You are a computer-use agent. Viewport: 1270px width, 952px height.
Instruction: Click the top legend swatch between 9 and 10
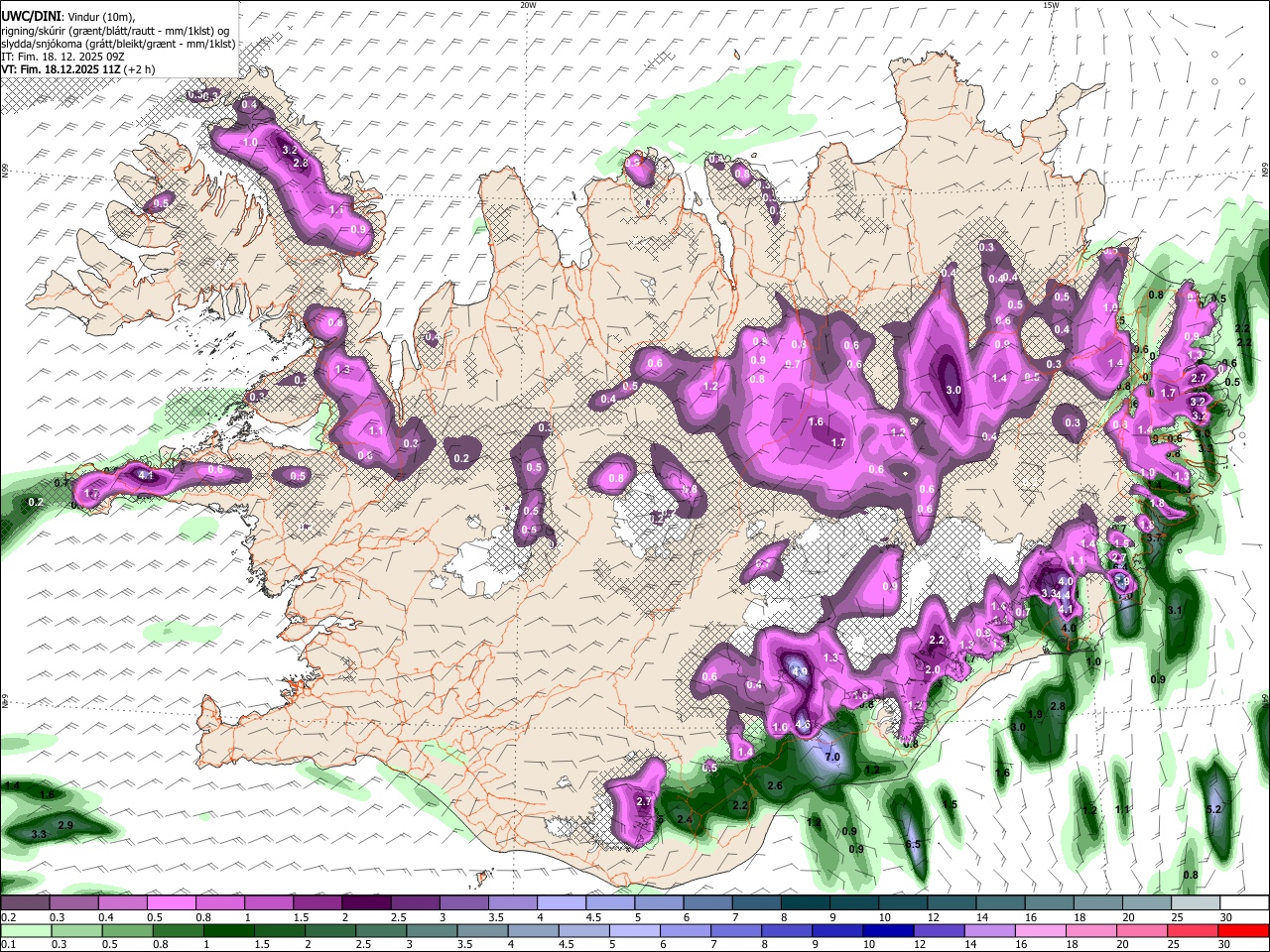pos(854,903)
